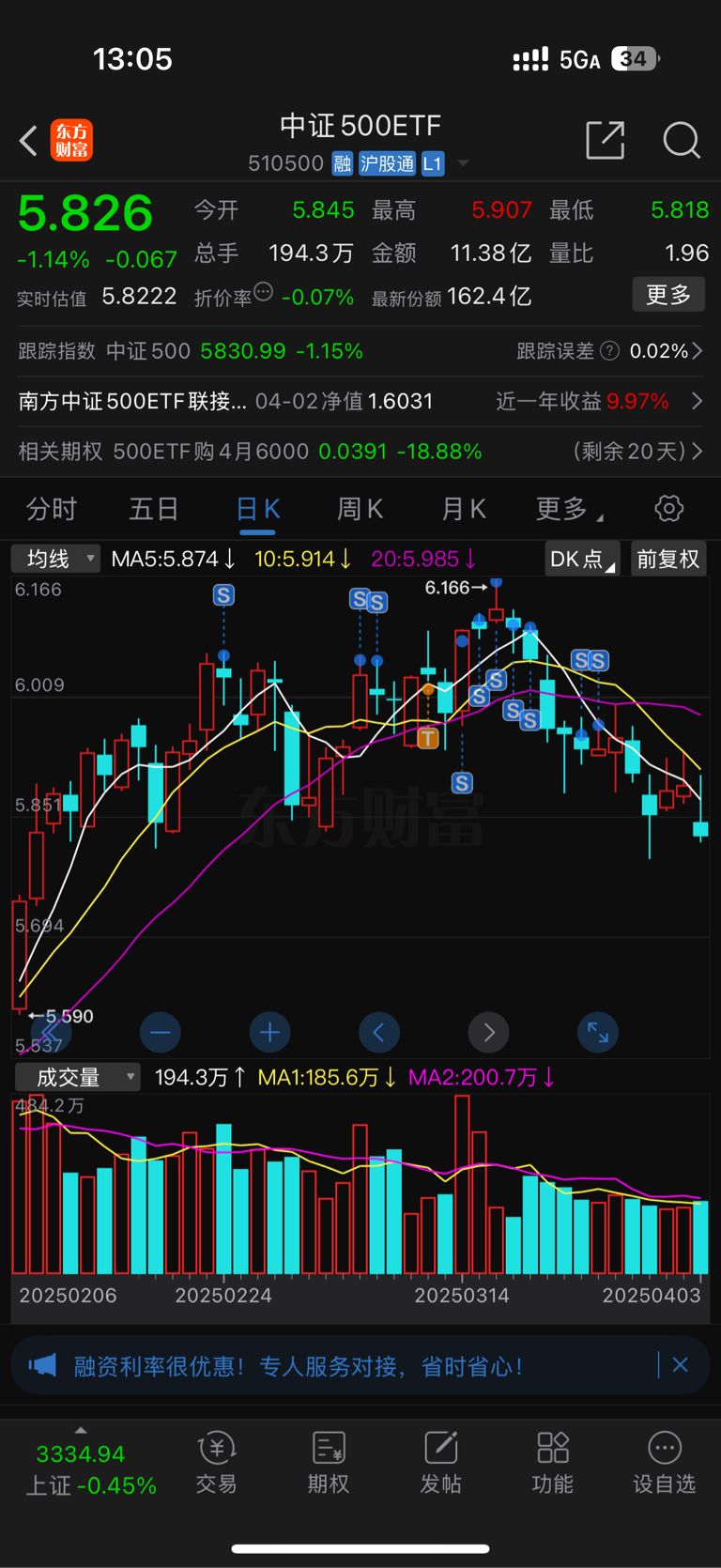Open 均线 indicator dropdown

[x=55, y=560]
